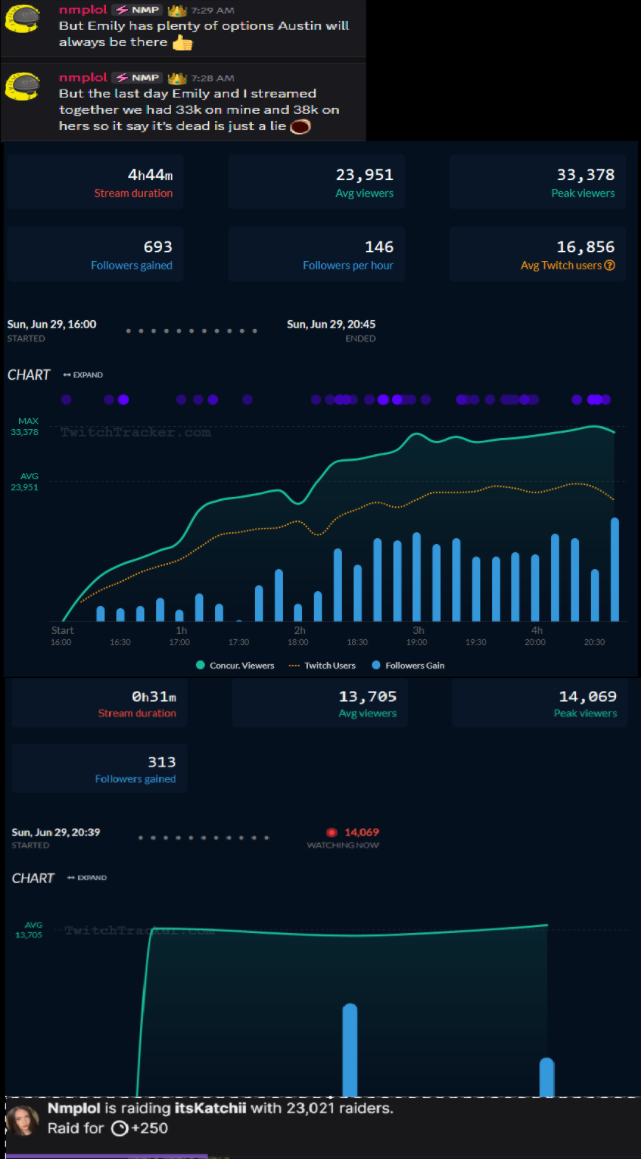This screenshot has height=1159, width=641.
Task: Click the crown icon on the 7:29 AM message
Action: [177, 10]
